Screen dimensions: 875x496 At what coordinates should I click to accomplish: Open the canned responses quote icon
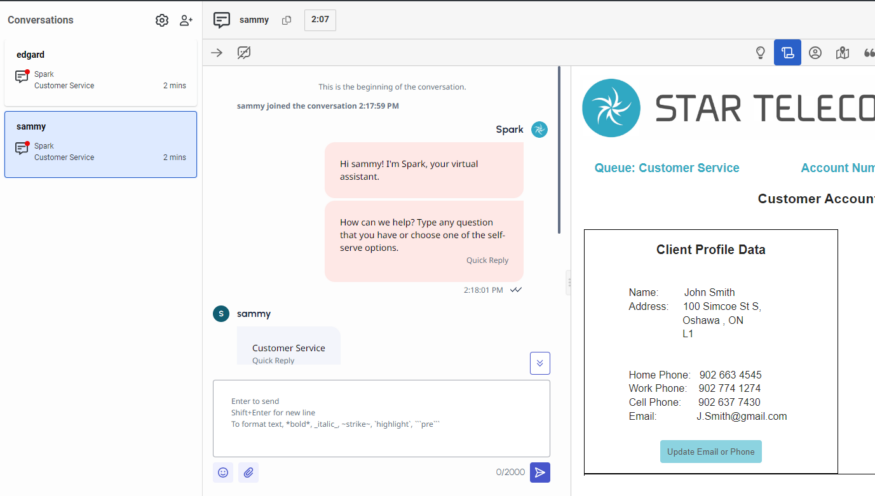point(869,52)
